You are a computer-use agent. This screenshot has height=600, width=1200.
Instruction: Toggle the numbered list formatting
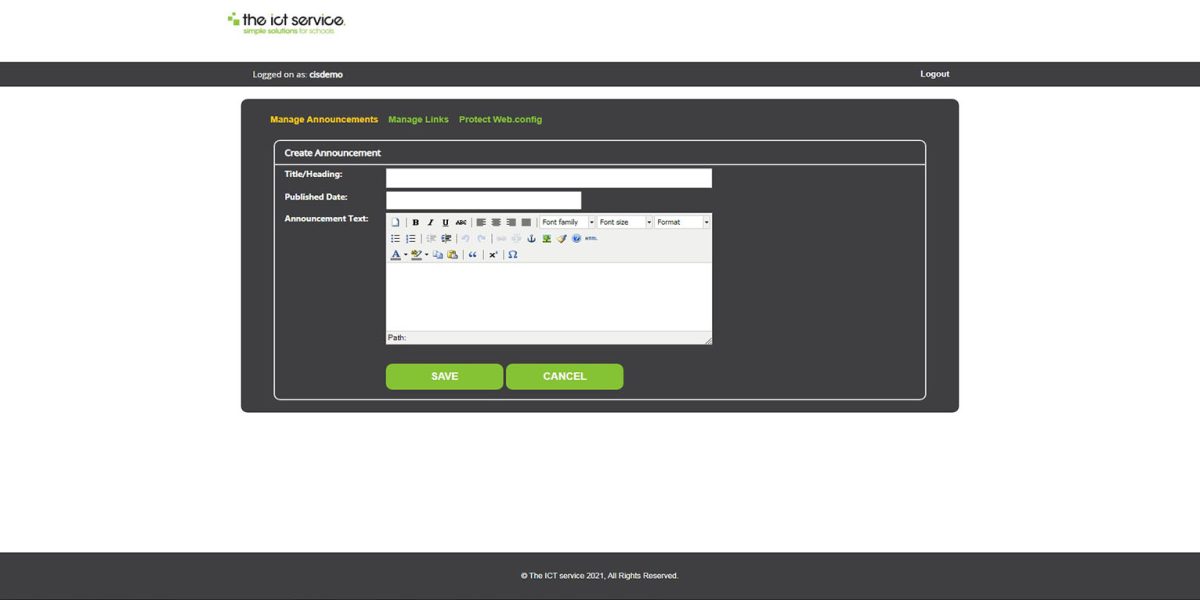[x=411, y=239]
